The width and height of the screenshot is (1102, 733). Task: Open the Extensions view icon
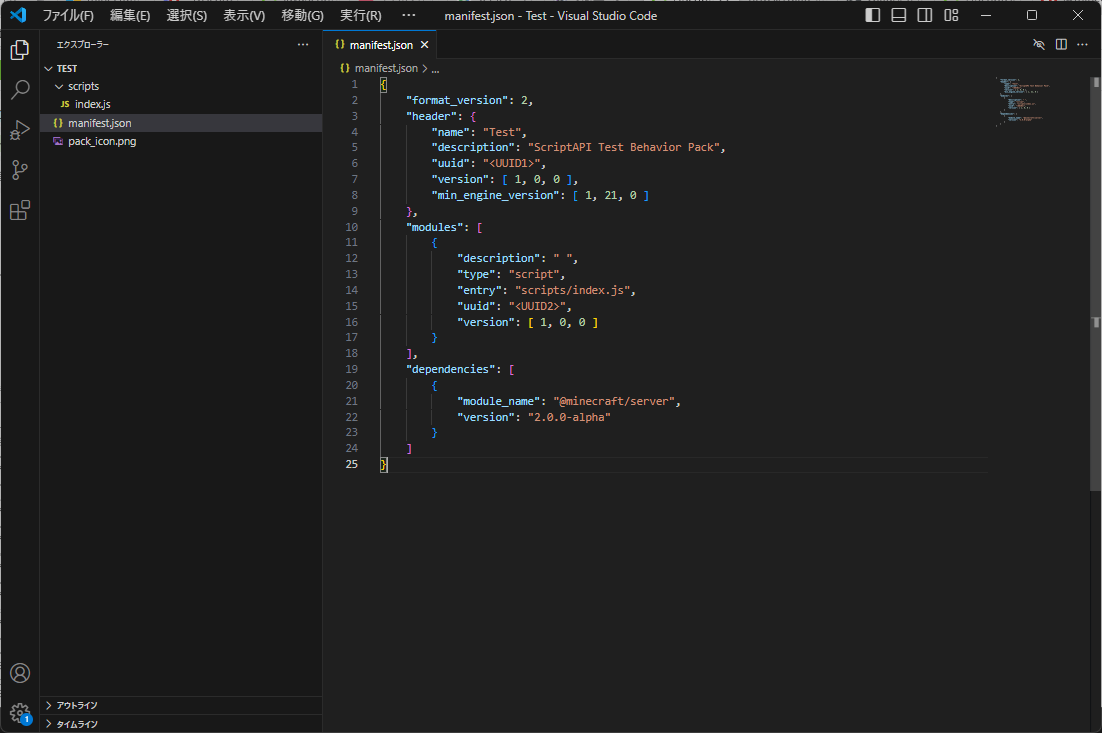point(19,210)
